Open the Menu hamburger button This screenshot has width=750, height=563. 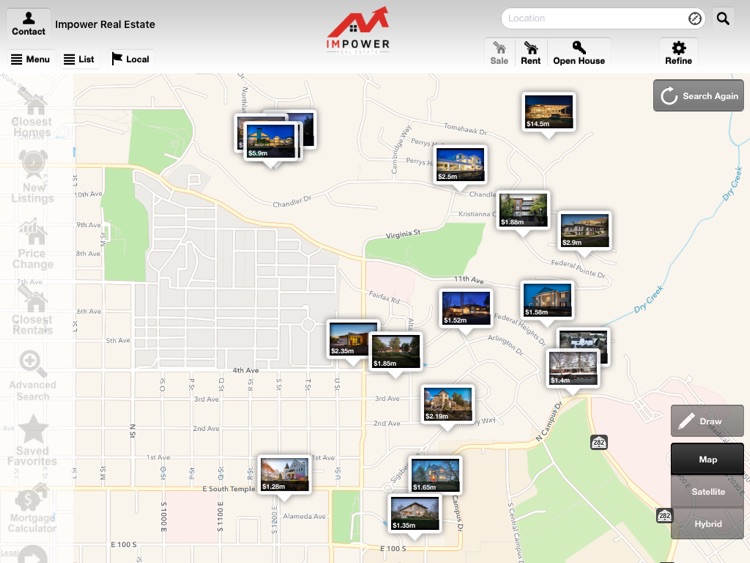(31, 59)
